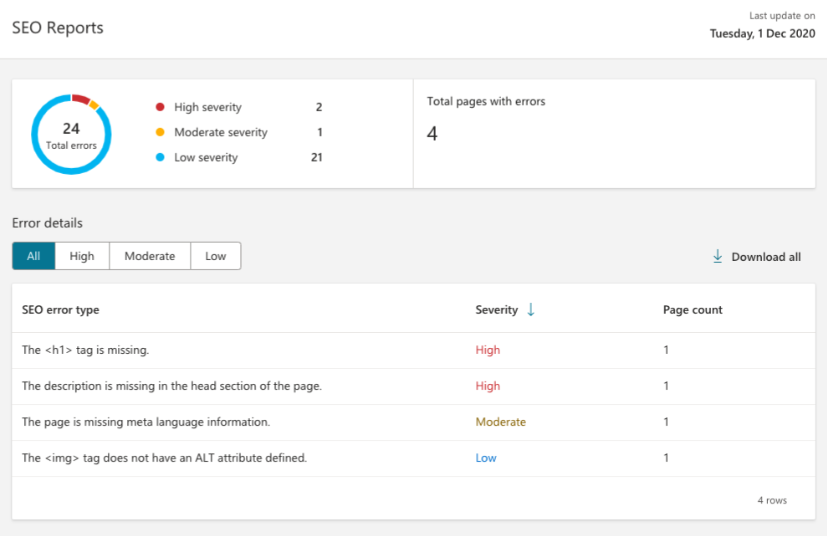Click the Total errors donut chart
The image size is (827, 536).
71,134
